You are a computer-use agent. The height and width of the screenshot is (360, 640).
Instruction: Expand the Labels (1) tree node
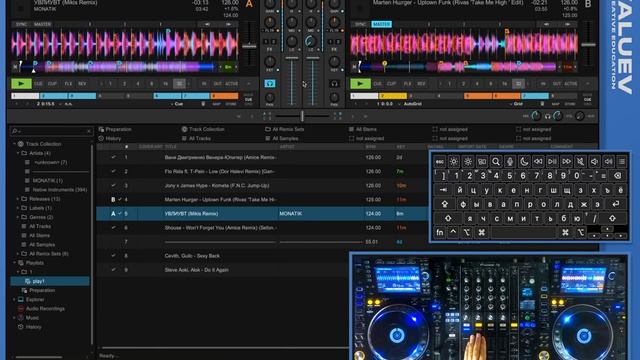[18, 208]
